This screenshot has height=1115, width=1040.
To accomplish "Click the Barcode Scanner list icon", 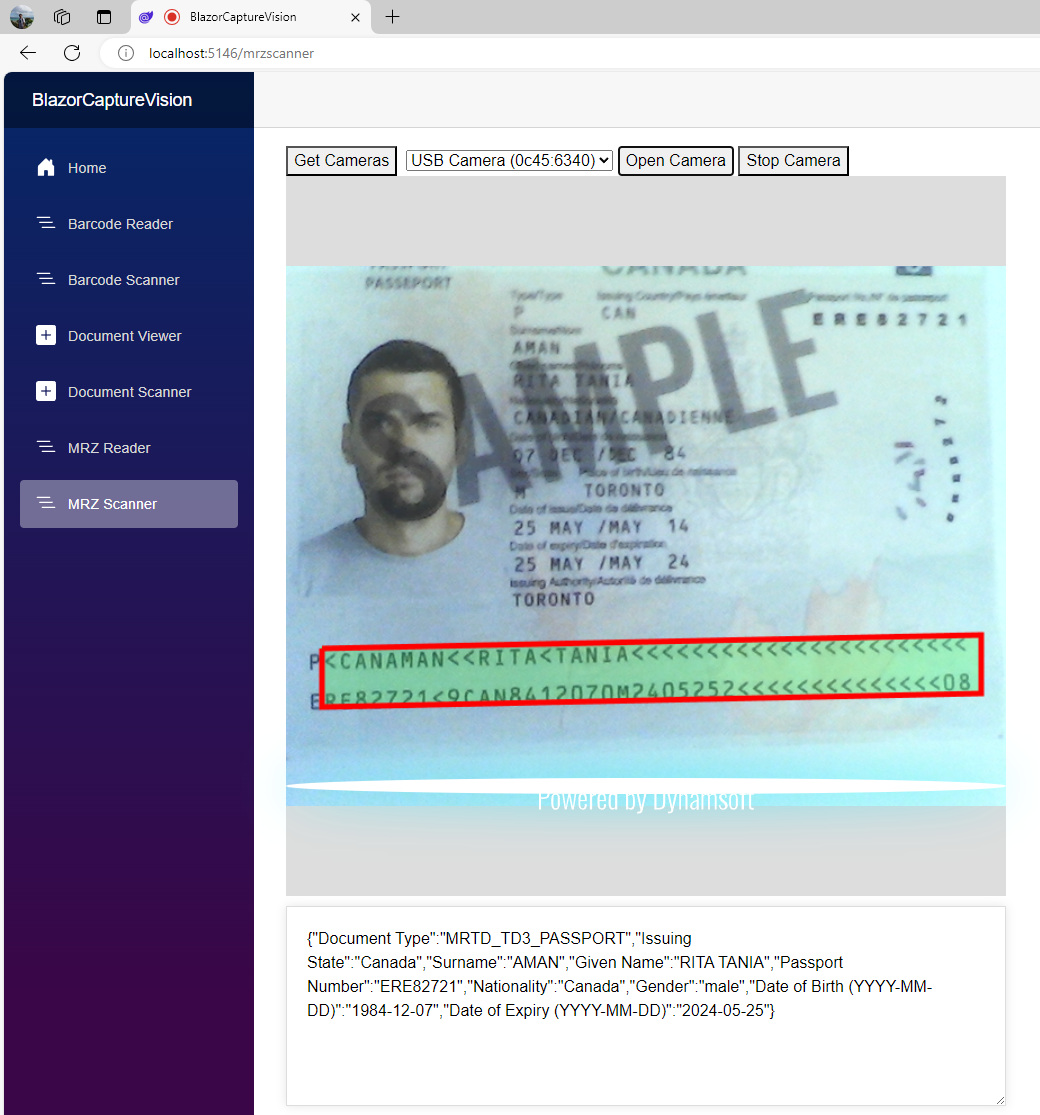I will point(46,280).
